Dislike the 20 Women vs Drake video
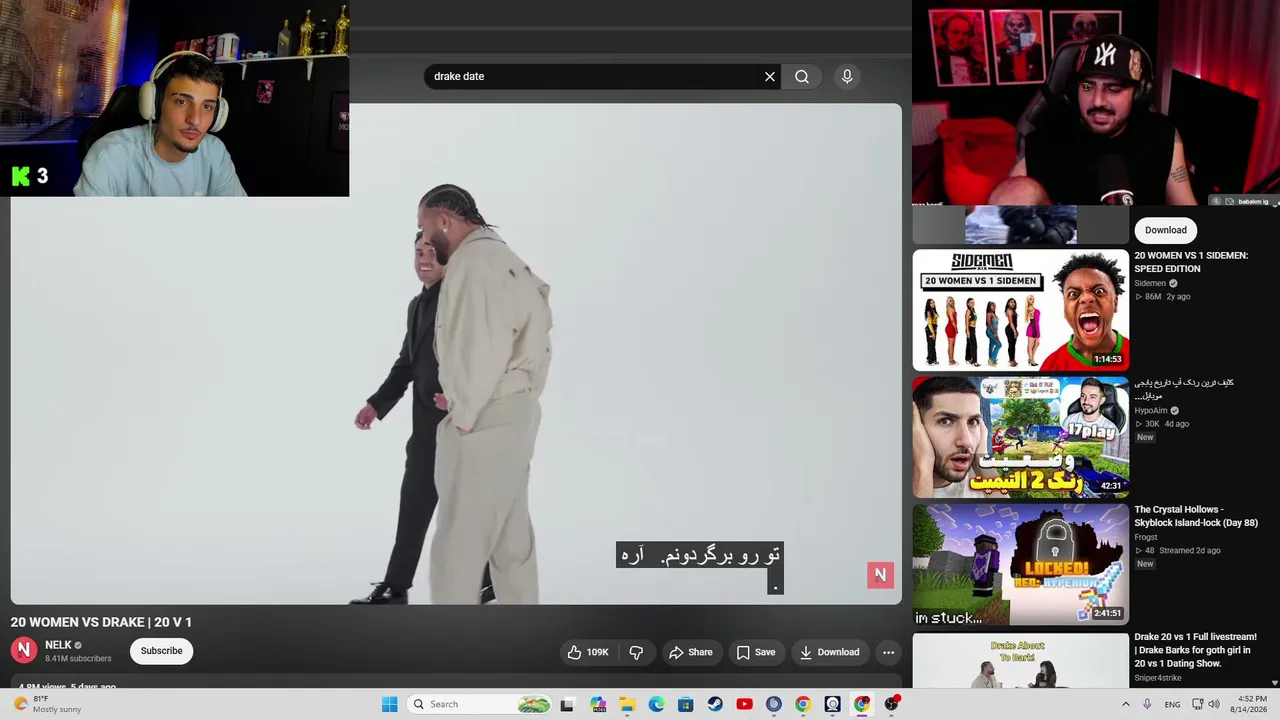Image resolution: width=1280 pixels, height=720 pixels. coord(636,652)
